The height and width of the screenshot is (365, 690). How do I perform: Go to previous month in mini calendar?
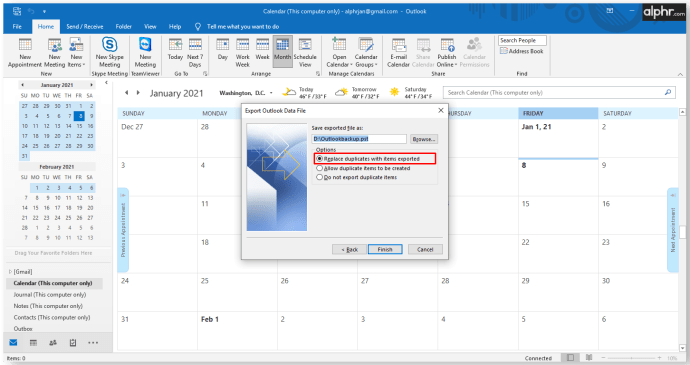tap(22, 85)
